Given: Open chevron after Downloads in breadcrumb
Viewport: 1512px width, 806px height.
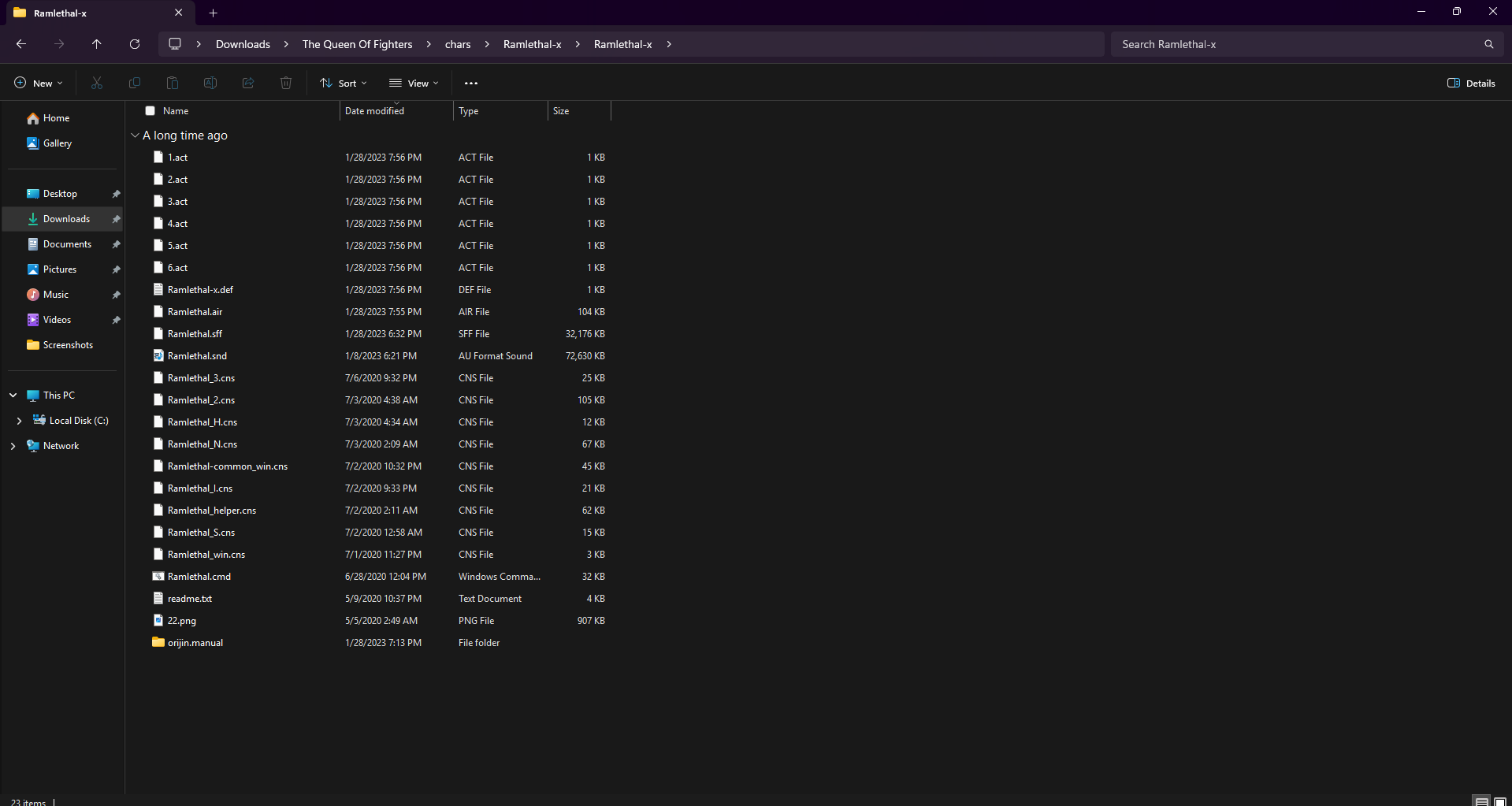Looking at the screenshot, I should (x=286, y=44).
